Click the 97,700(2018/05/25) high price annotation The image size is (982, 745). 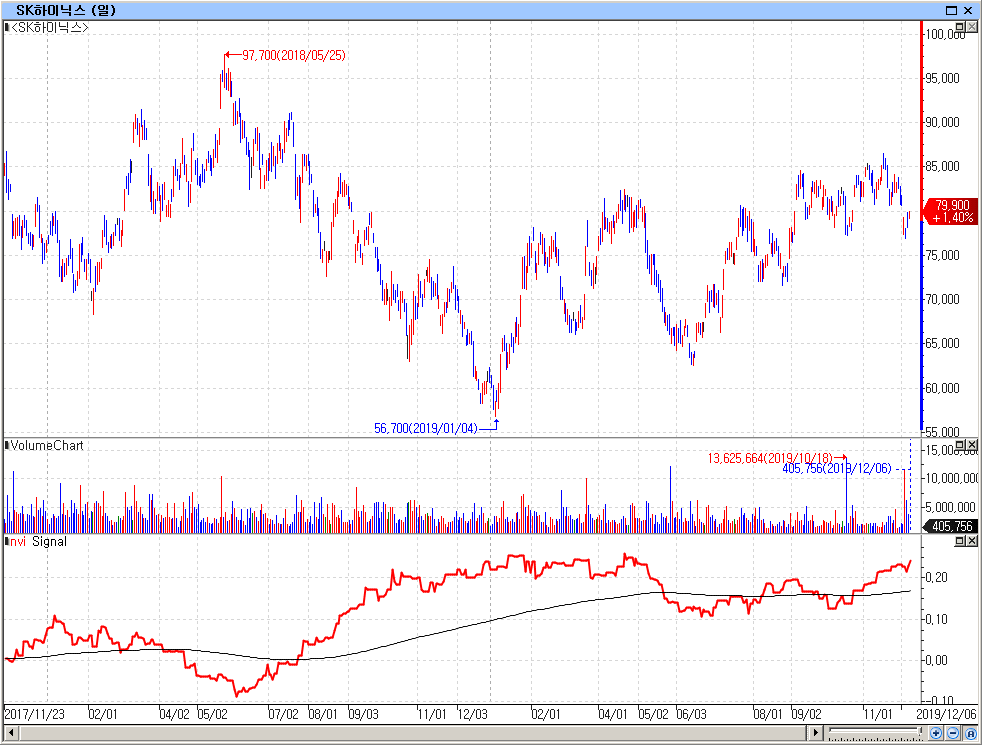pyautogui.click(x=294, y=55)
